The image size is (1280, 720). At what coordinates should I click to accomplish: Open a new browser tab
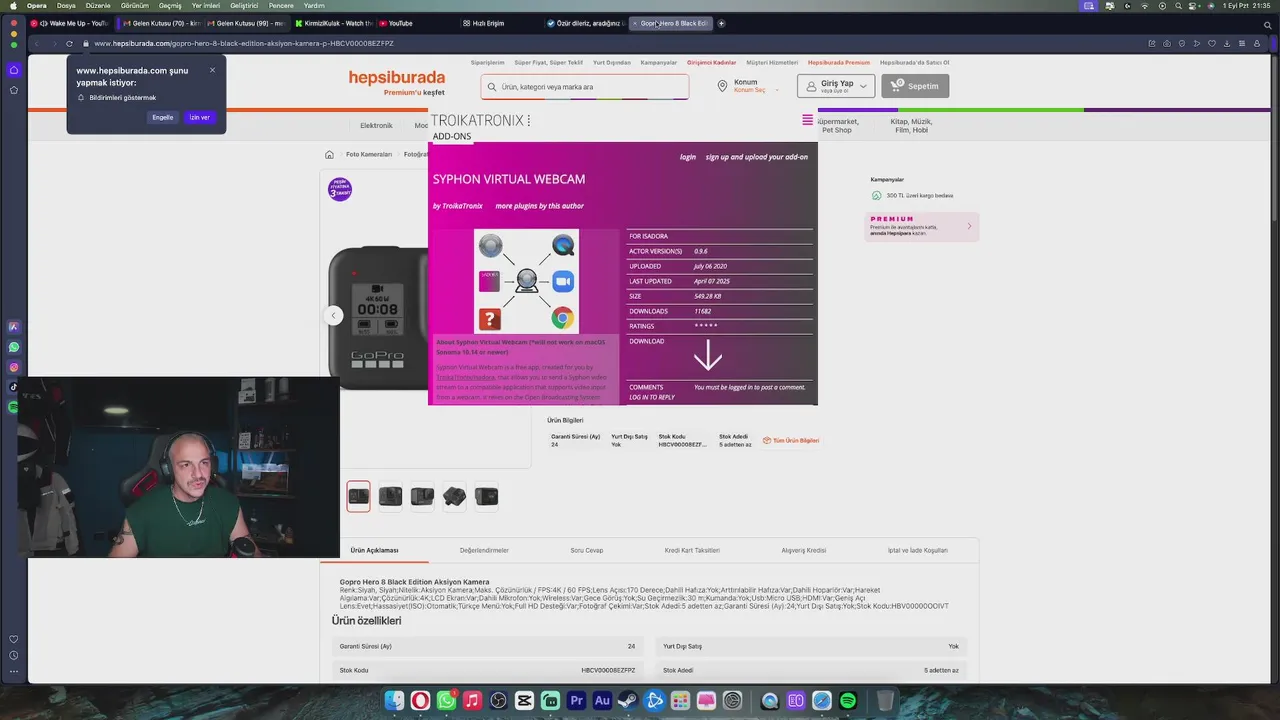coord(721,23)
